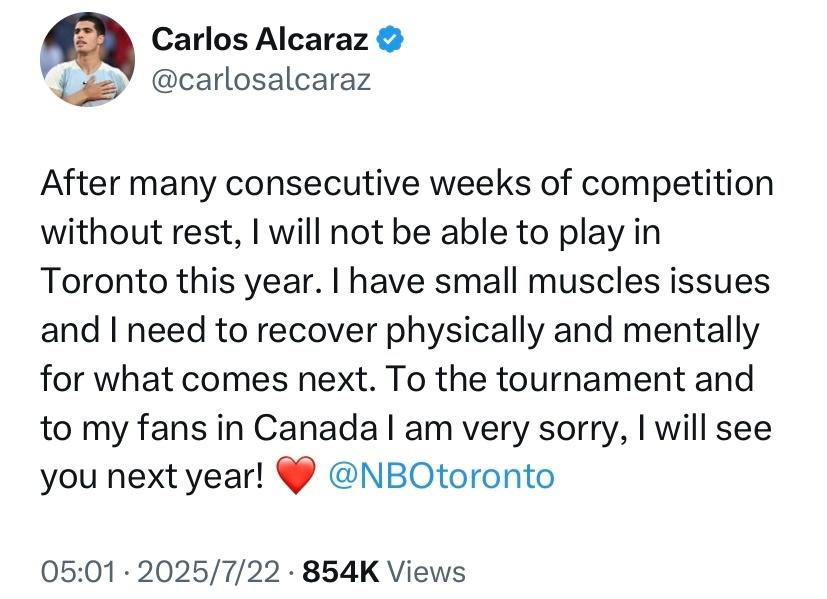The height and width of the screenshot is (599, 827).
Task: Click the word Canada in the tweet
Action: click(x=316, y=428)
